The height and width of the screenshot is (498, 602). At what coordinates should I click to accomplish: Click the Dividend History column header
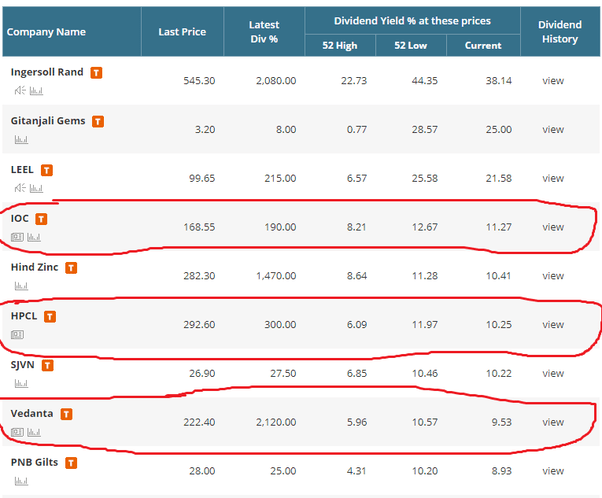(560, 32)
